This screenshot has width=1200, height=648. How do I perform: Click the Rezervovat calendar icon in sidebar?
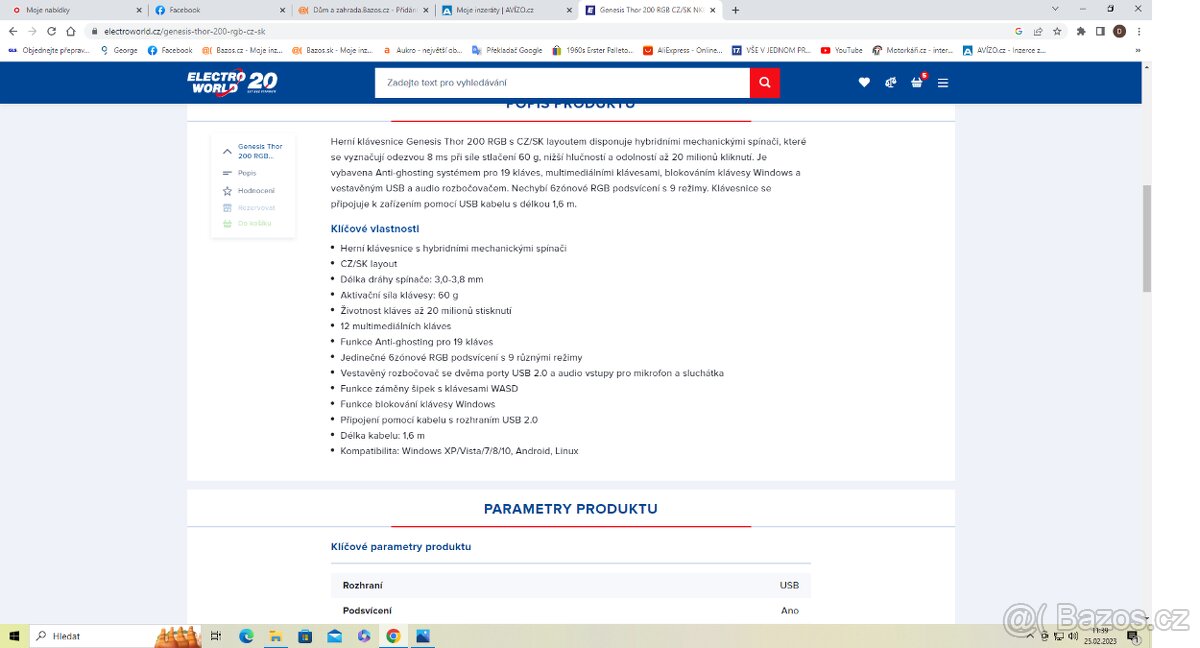228,207
